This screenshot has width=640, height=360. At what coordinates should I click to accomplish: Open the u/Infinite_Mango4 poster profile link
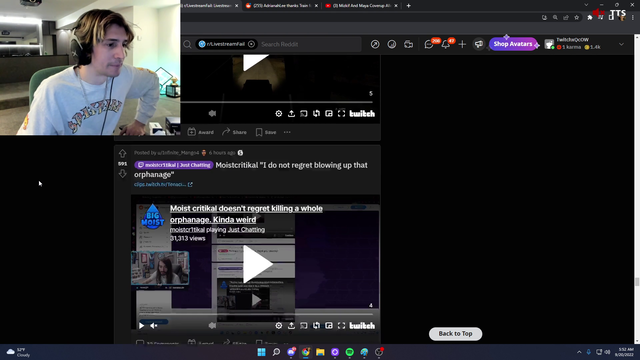[178, 153]
